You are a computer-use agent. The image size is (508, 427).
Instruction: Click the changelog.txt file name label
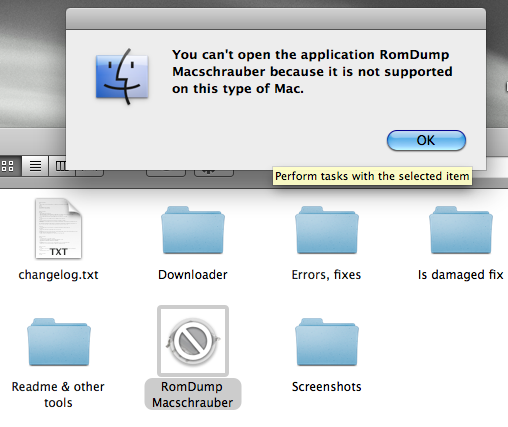click(58, 275)
